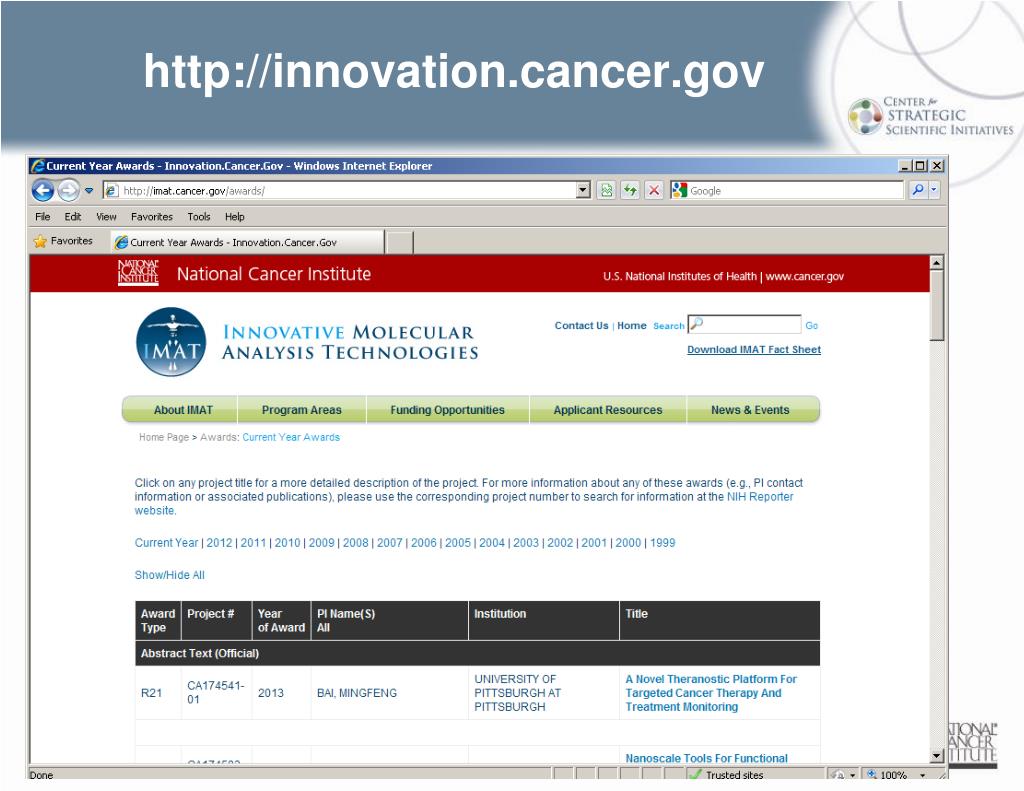Open the Help menu
The image size is (1024, 791).
tap(234, 217)
